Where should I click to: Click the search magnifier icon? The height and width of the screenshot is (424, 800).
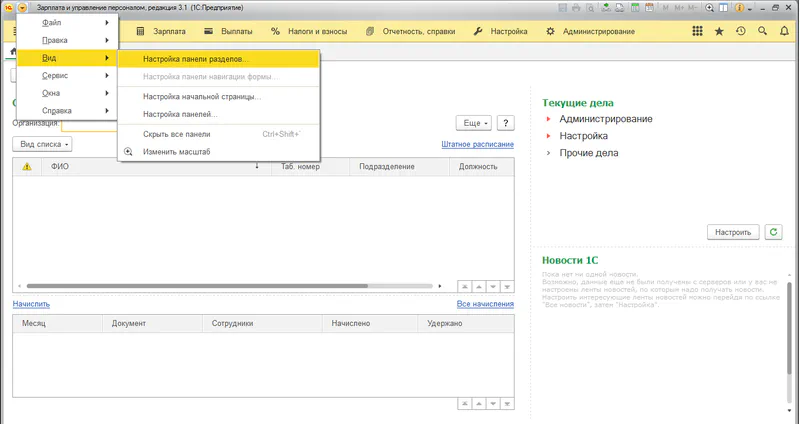click(x=762, y=31)
